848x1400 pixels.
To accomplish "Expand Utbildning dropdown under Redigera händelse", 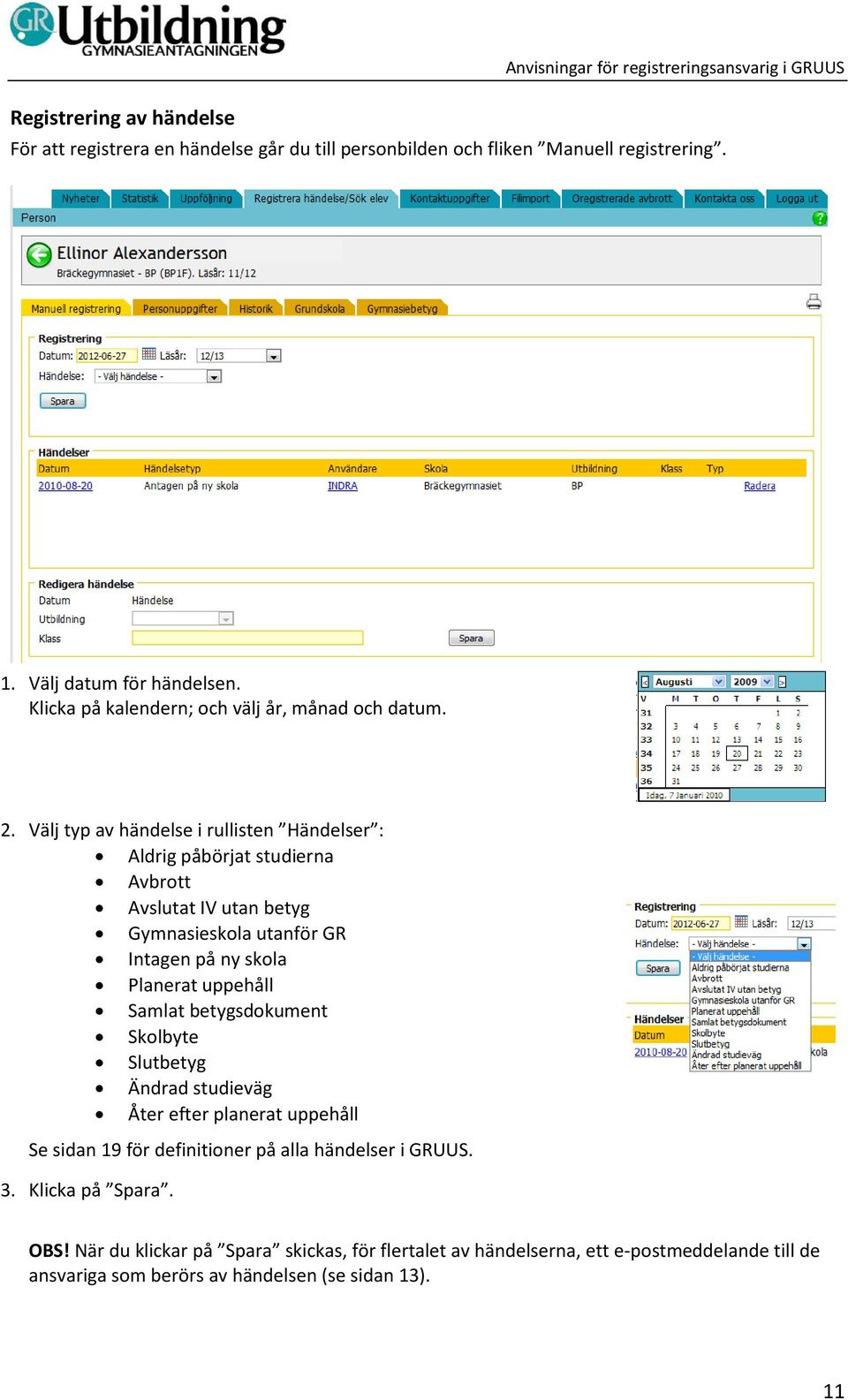I will click(x=226, y=619).
